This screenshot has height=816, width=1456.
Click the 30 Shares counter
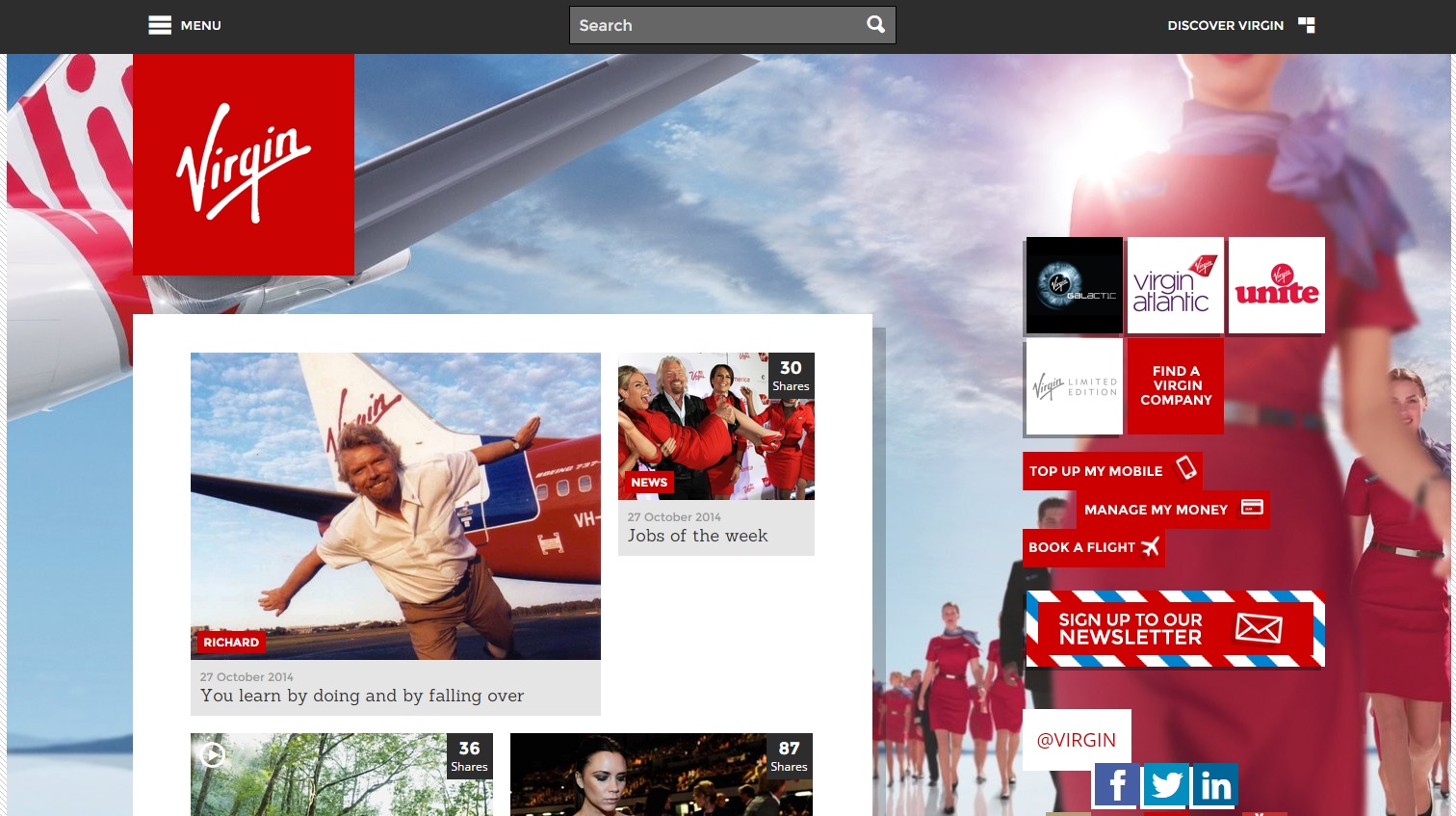tap(791, 376)
